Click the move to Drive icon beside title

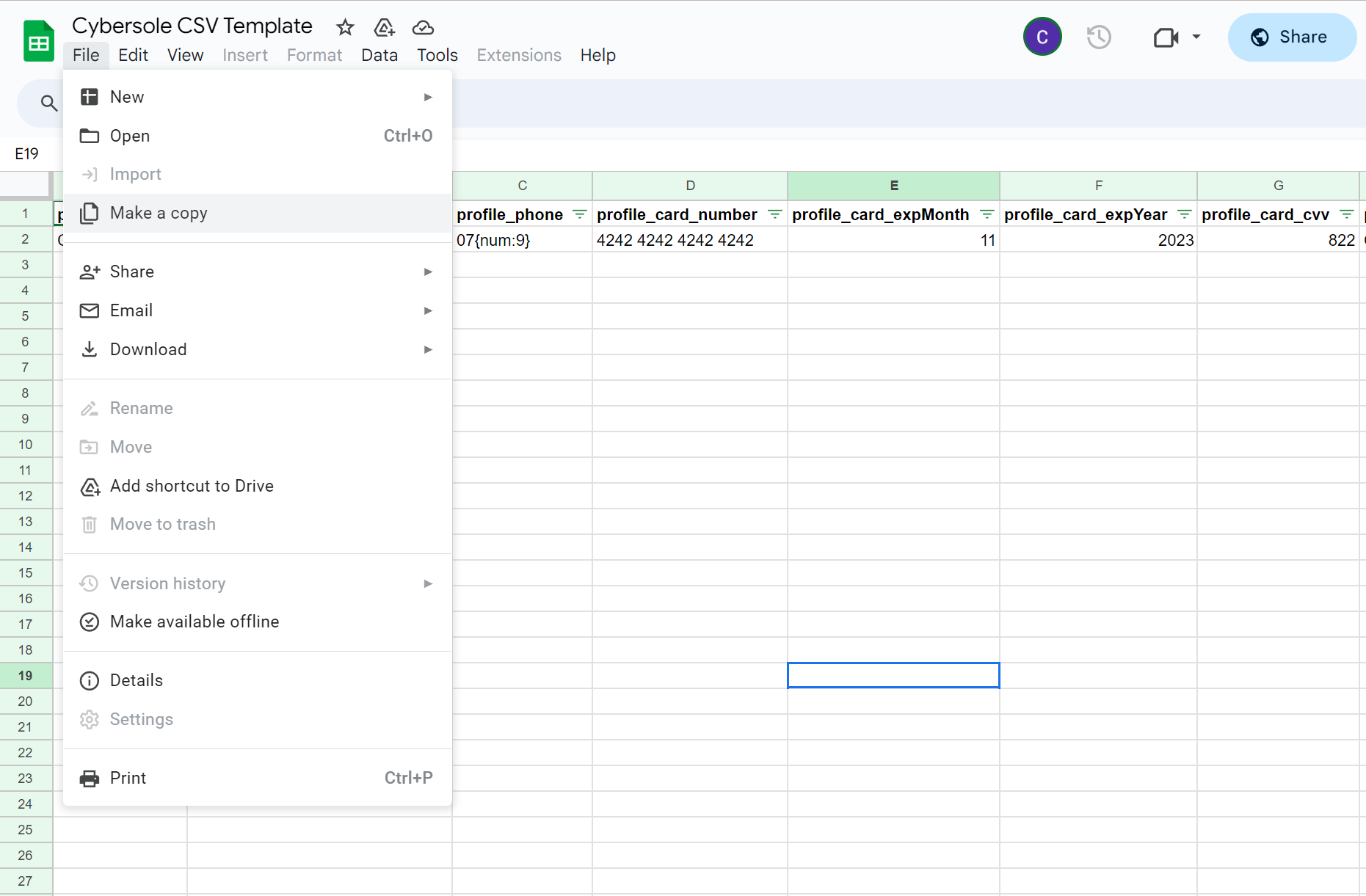pyautogui.click(x=384, y=28)
